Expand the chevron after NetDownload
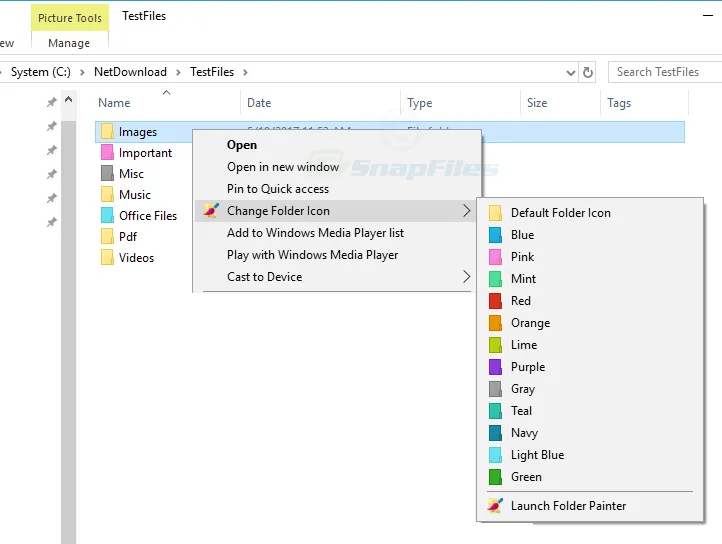The image size is (722, 544). (178, 72)
